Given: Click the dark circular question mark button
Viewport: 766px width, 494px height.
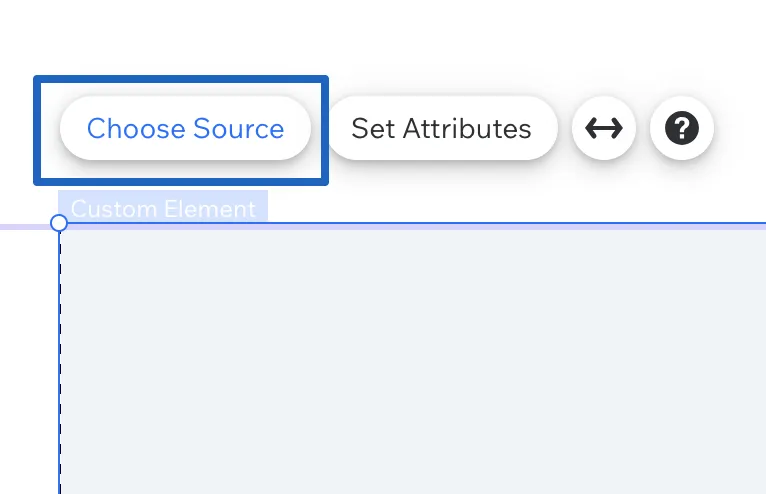Looking at the screenshot, I should tap(682, 129).
